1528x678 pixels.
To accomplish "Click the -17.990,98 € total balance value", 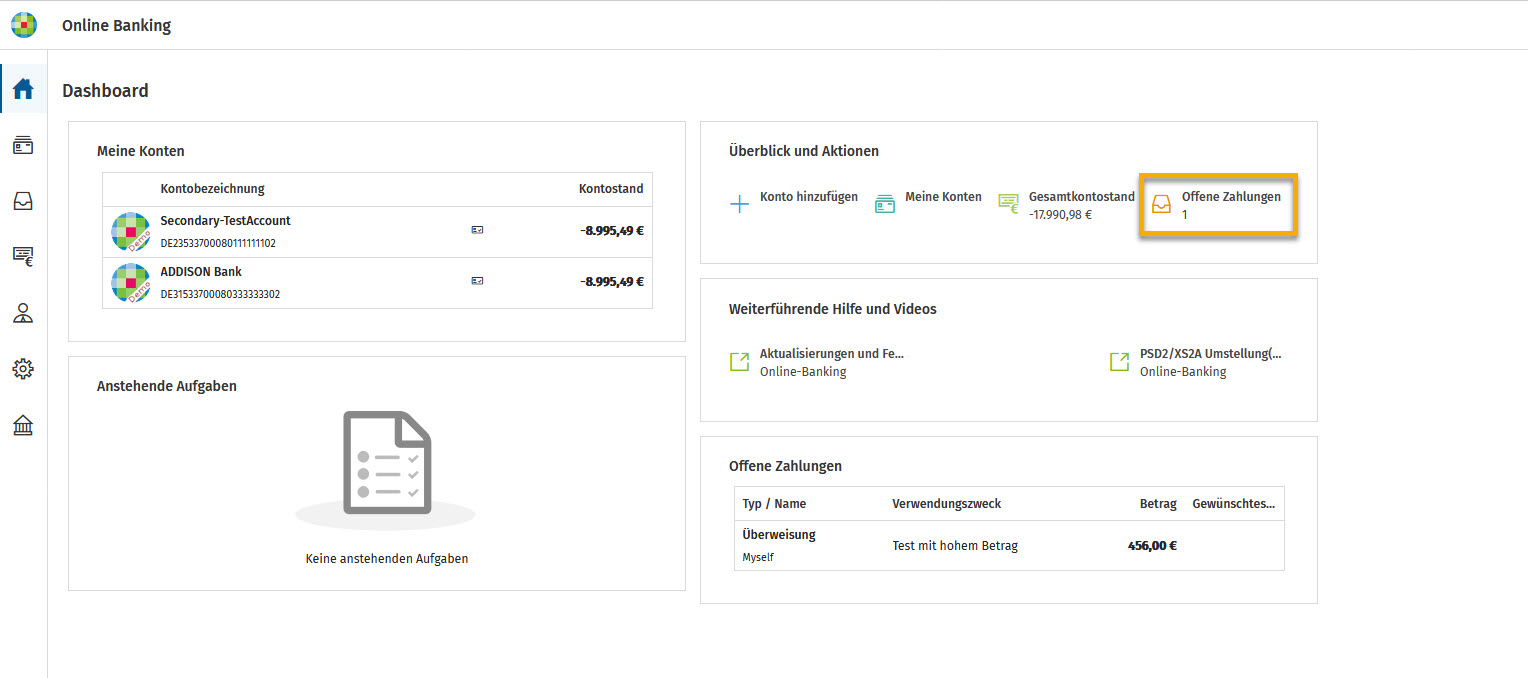I will [1060, 214].
